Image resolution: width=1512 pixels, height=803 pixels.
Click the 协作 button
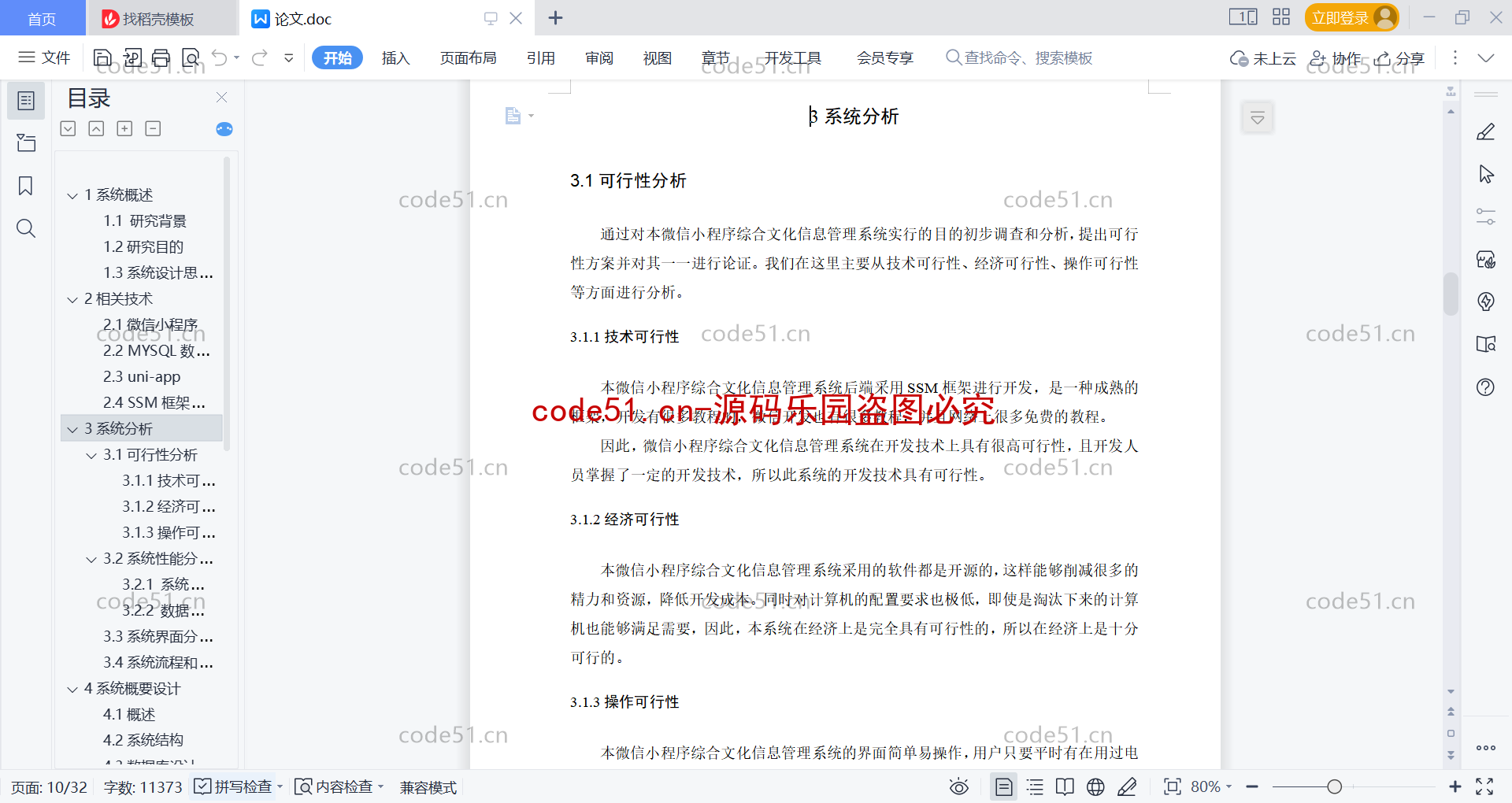[1335, 57]
